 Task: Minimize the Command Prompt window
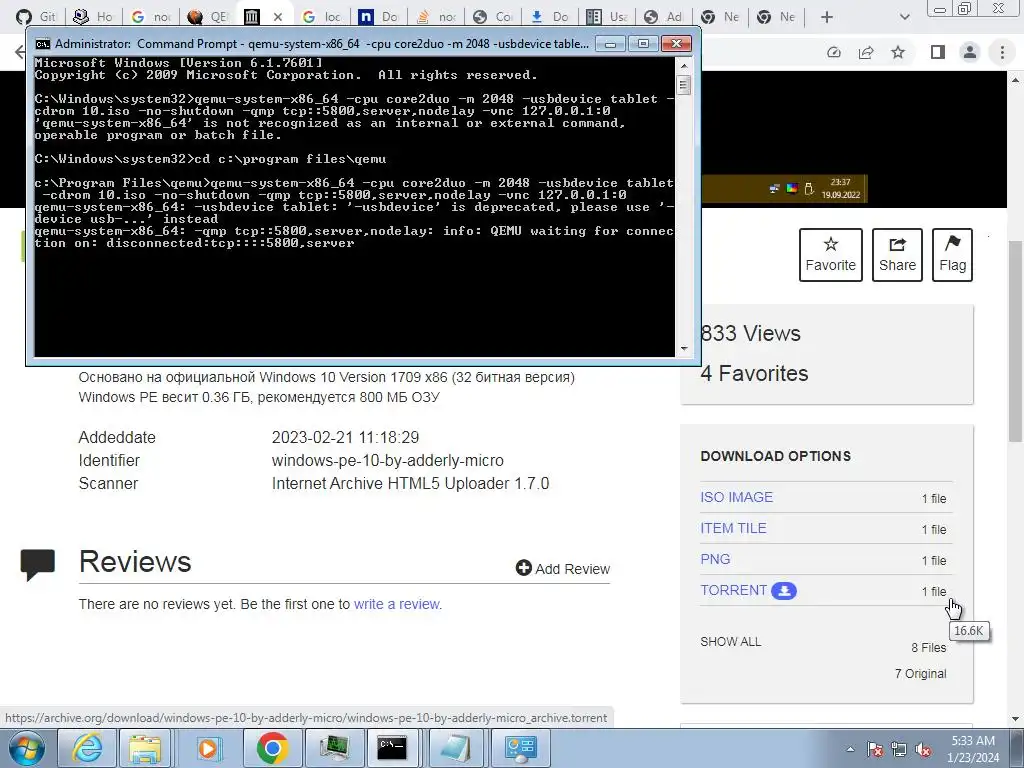pyautogui.click(x=610, y=44)
